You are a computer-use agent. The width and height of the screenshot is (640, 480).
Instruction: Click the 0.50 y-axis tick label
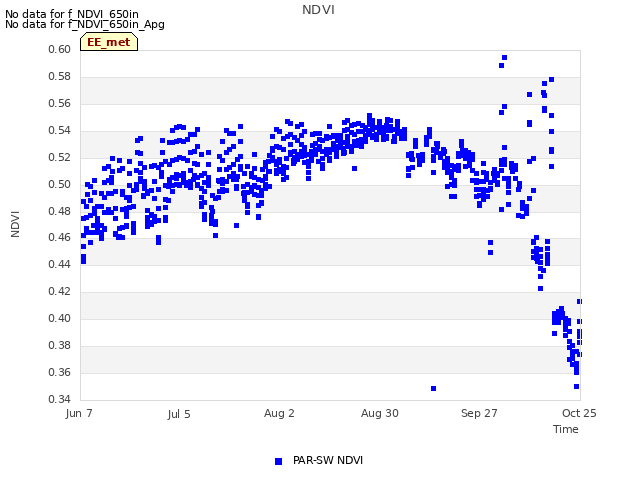point(60,184)
